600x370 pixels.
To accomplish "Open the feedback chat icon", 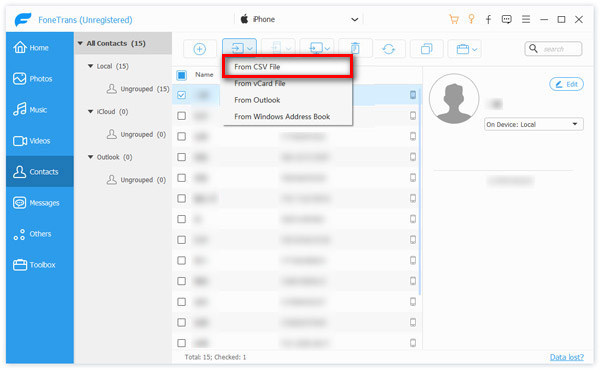I will coord(507,20).
